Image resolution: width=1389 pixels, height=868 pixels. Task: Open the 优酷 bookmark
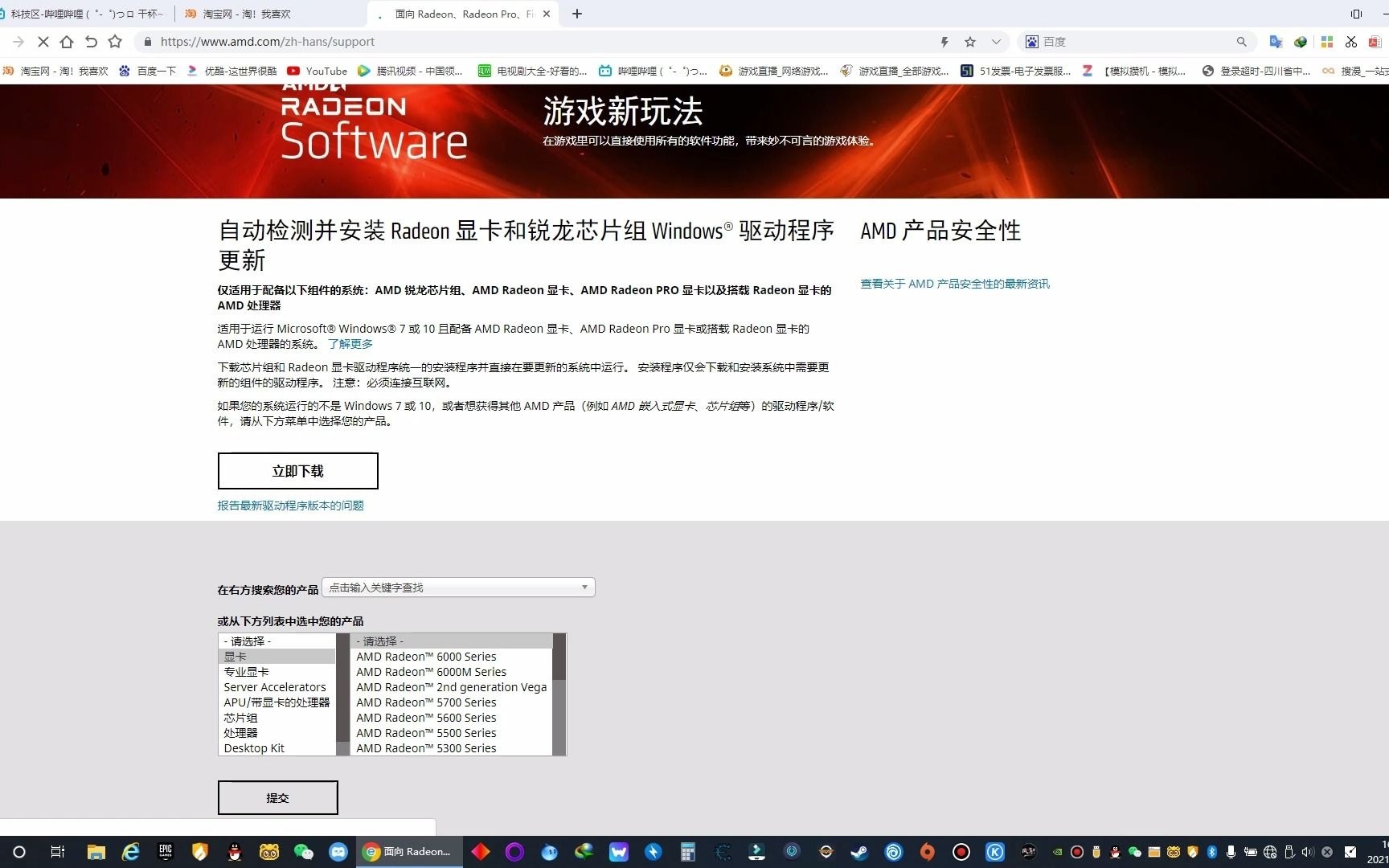click(x=231, y=71)
